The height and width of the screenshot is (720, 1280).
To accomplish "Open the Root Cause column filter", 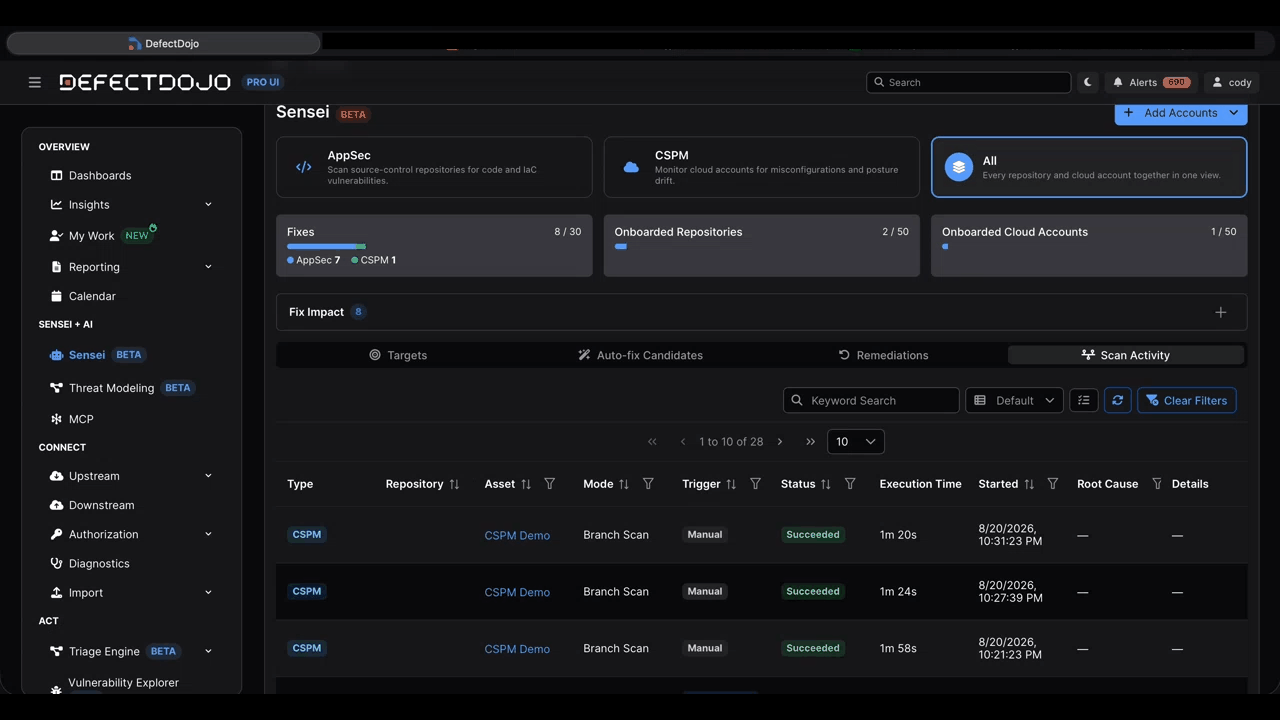I will [1157, 484].
